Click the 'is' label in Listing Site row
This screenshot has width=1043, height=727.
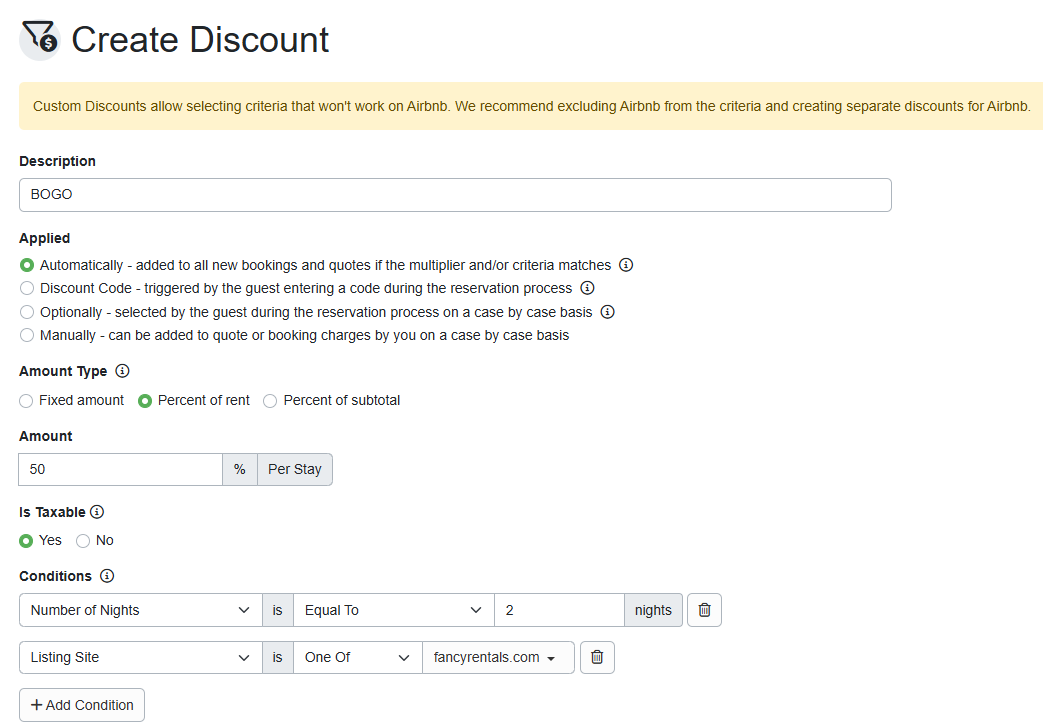278,657
